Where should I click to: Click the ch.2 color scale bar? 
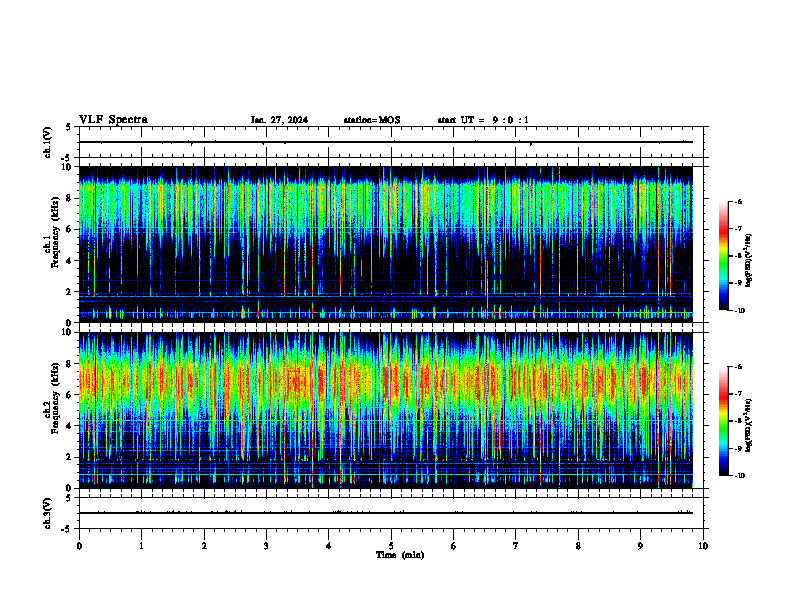(724, 421)
